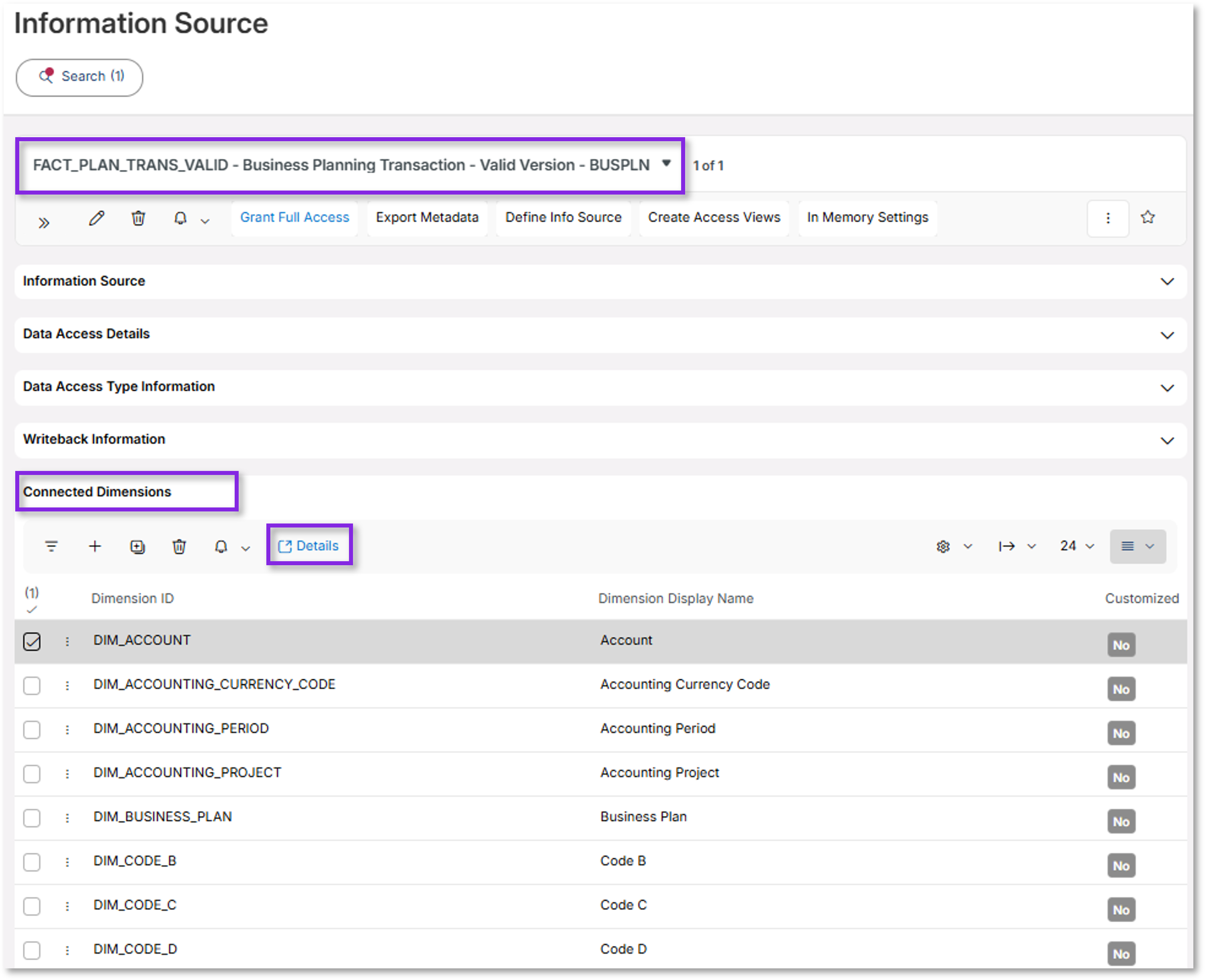Click the DIM_CODE_D dimension ID cell
The width and height of the screenshot is (1205, 980).
click(136, 949)
